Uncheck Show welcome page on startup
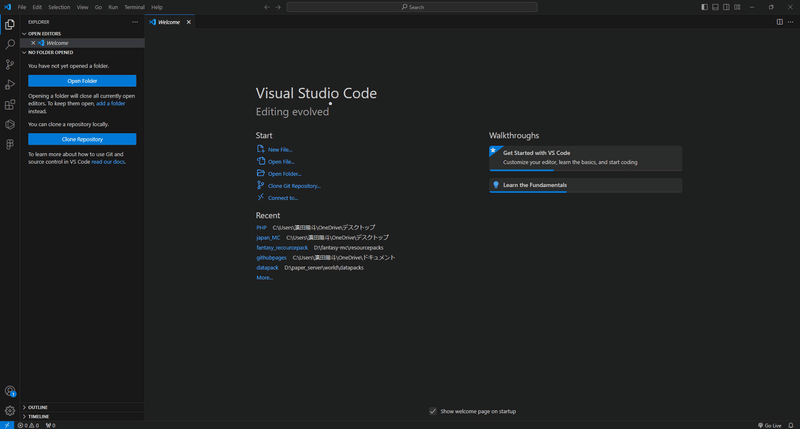 click(x=433, y=411)
